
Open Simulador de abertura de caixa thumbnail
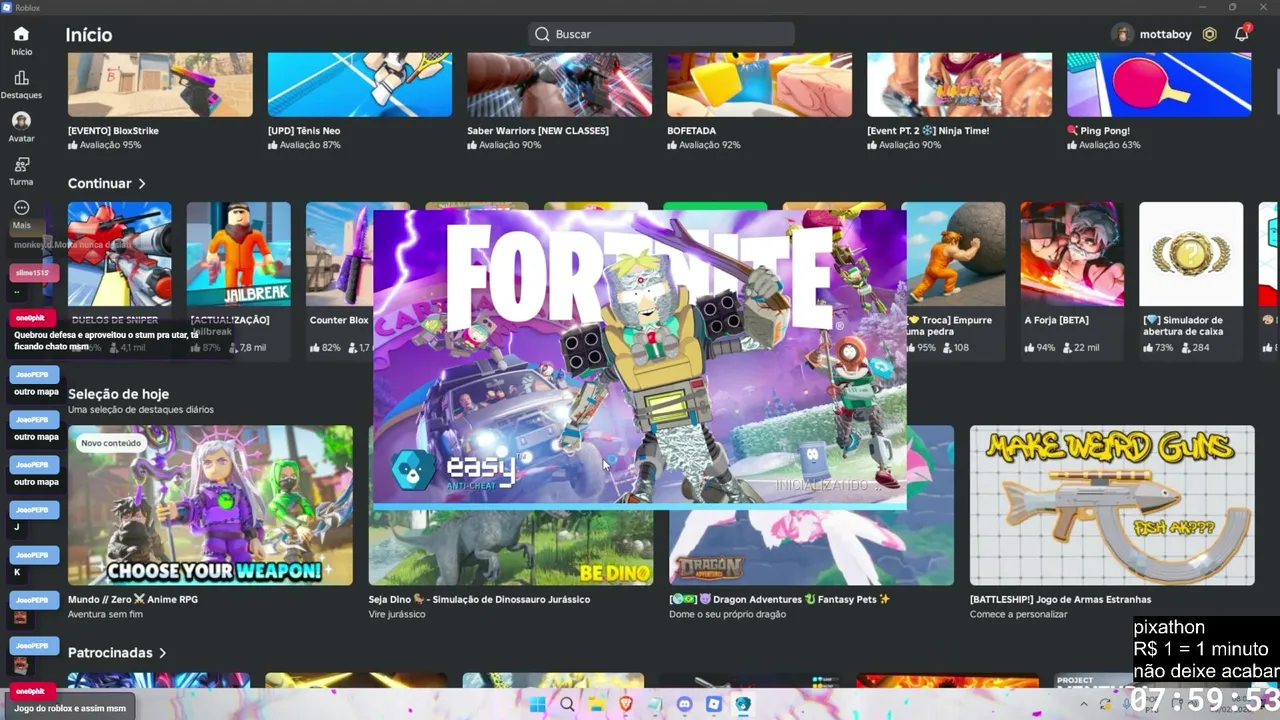coord(1191,254)
